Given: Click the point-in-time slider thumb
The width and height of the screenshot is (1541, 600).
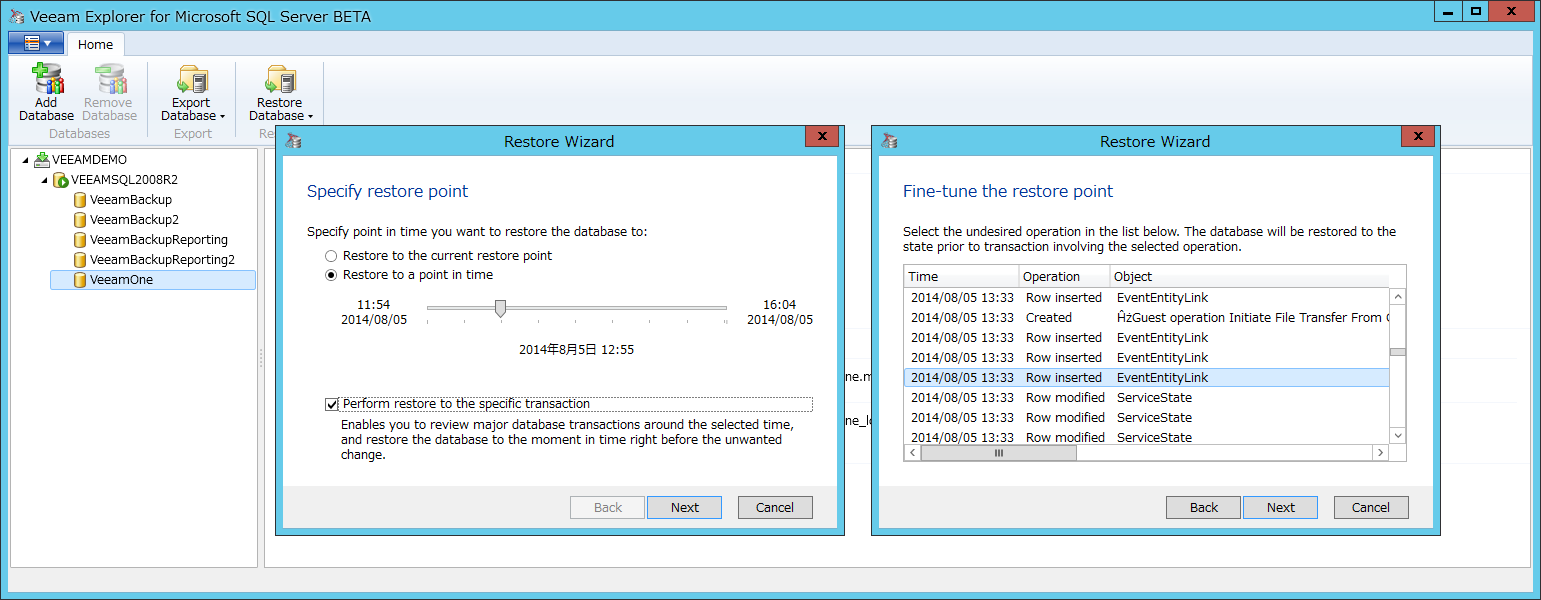Looking at the screenshot, I should (x=500, y=308).
